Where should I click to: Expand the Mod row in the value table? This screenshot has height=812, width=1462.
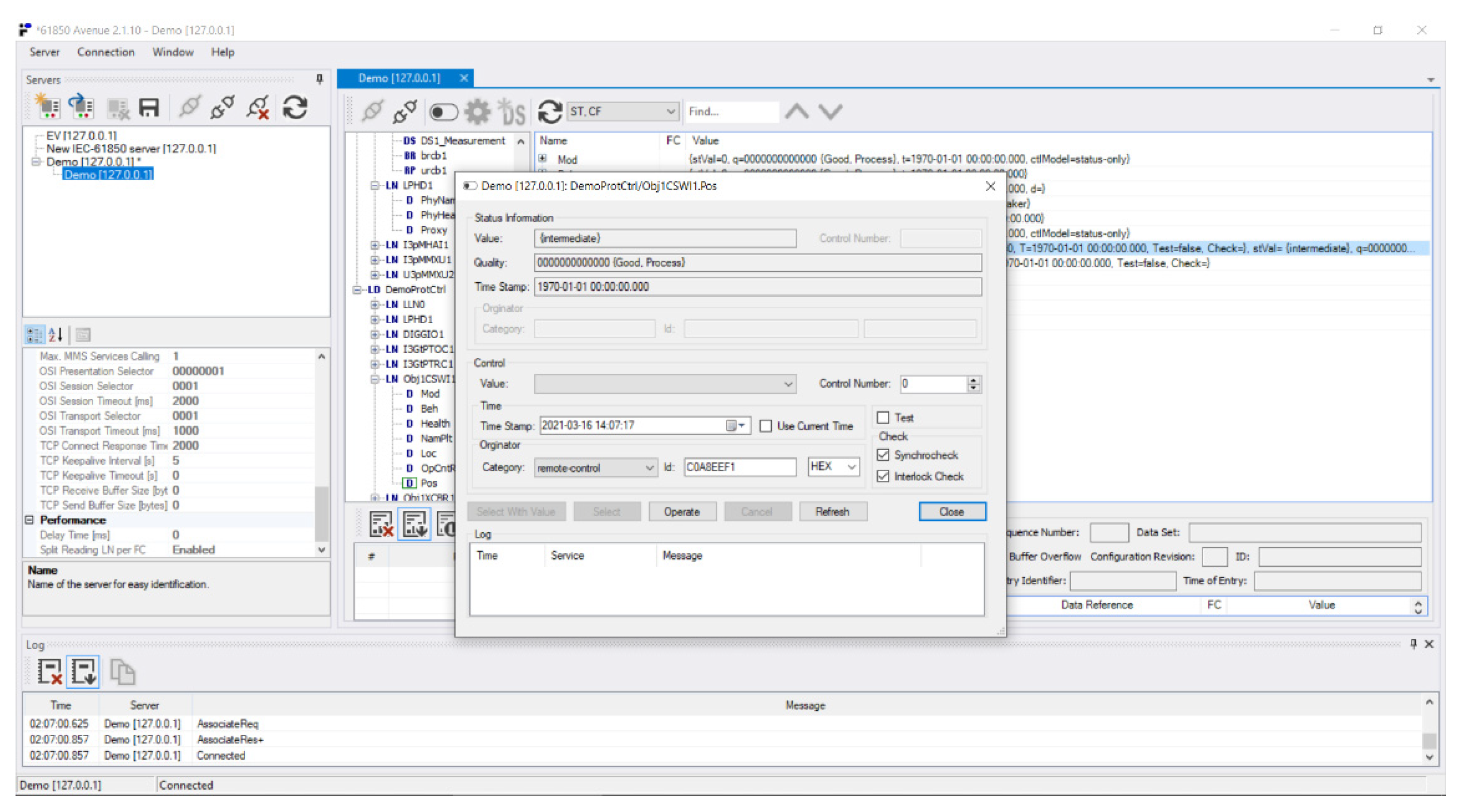[543, 159]
